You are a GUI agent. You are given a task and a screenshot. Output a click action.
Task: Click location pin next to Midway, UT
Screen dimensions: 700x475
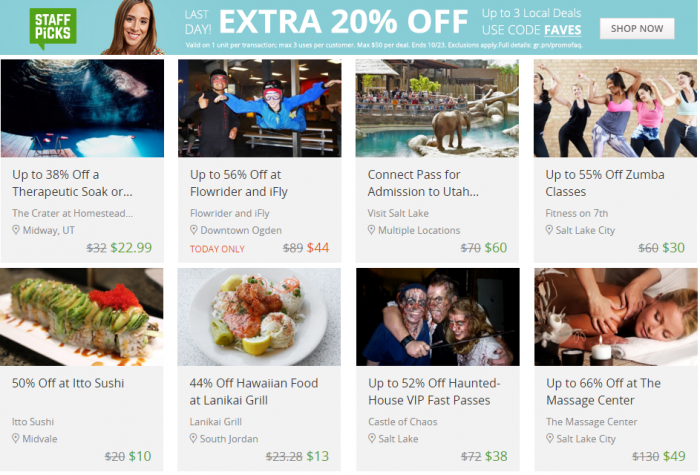[16, 230]
